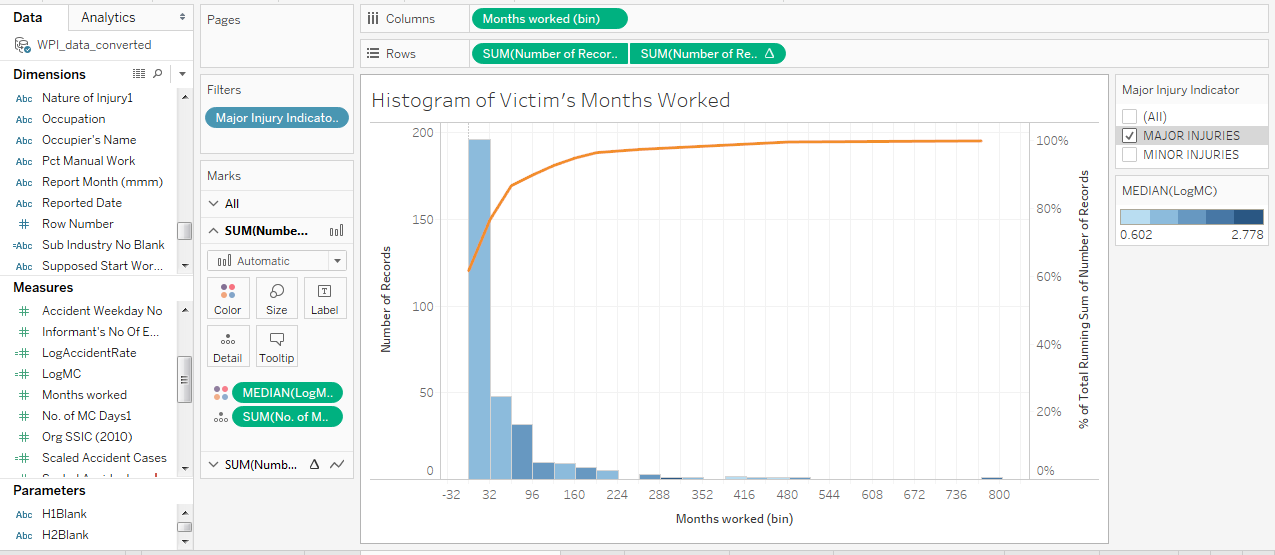Viewport: 1275px width, 555px height.
Task: Switch to the Data tab
Action: click(27, 17)
